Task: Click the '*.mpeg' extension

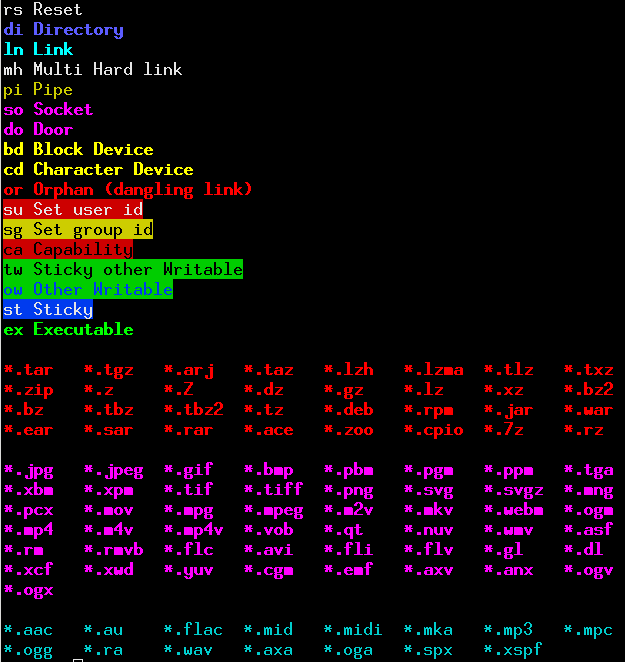Action: [274, 510]
